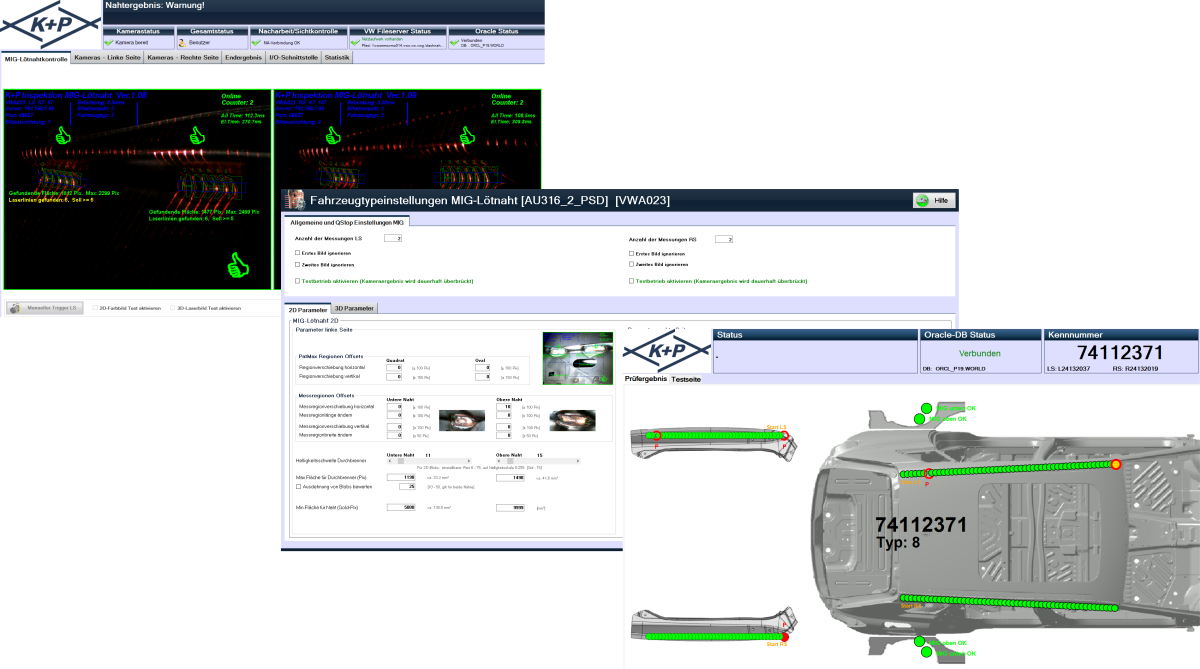
Task: Enable 3D-Laserbild Test aktivieren checkbox
Action: [173, 309]
